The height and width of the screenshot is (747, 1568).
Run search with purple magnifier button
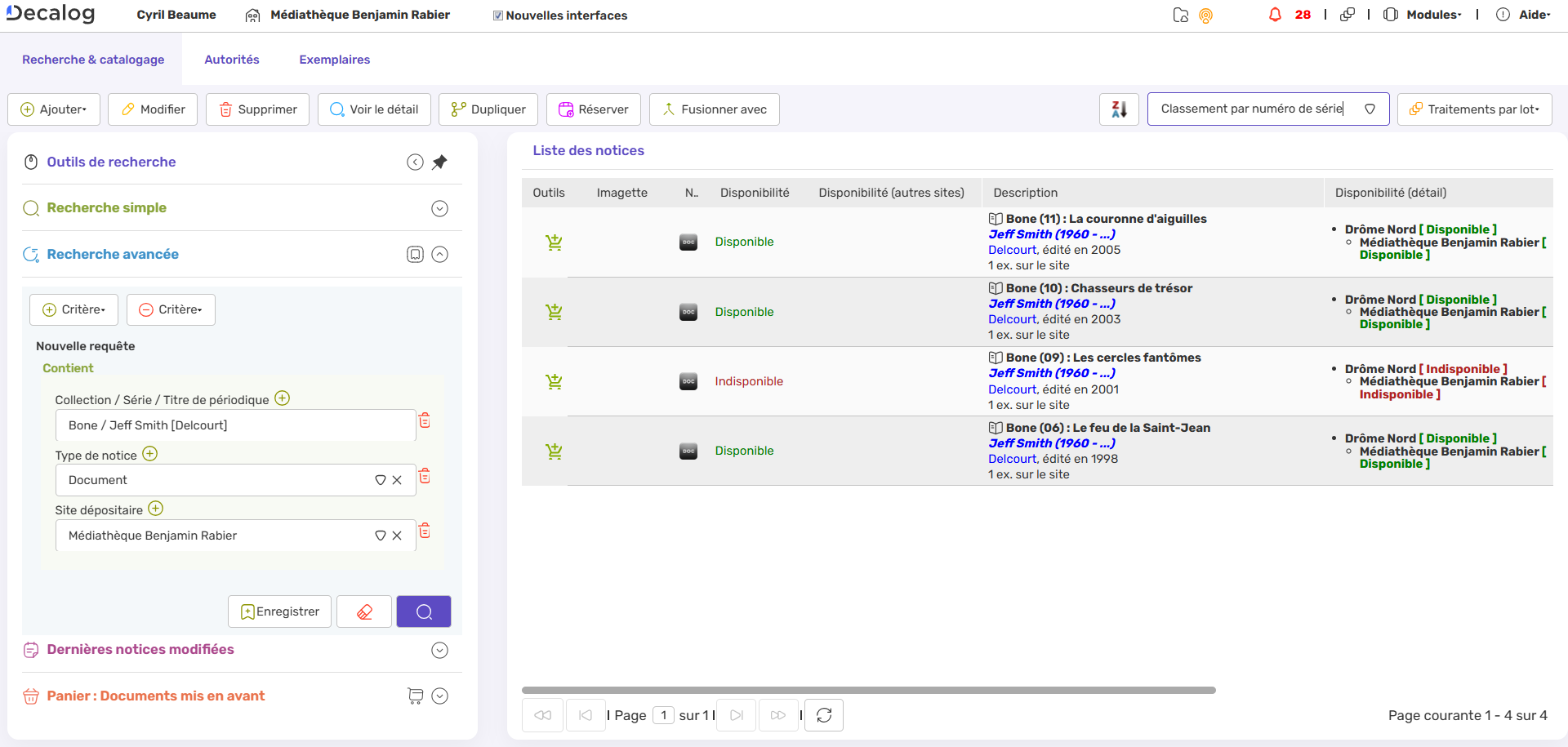(423, 611)
